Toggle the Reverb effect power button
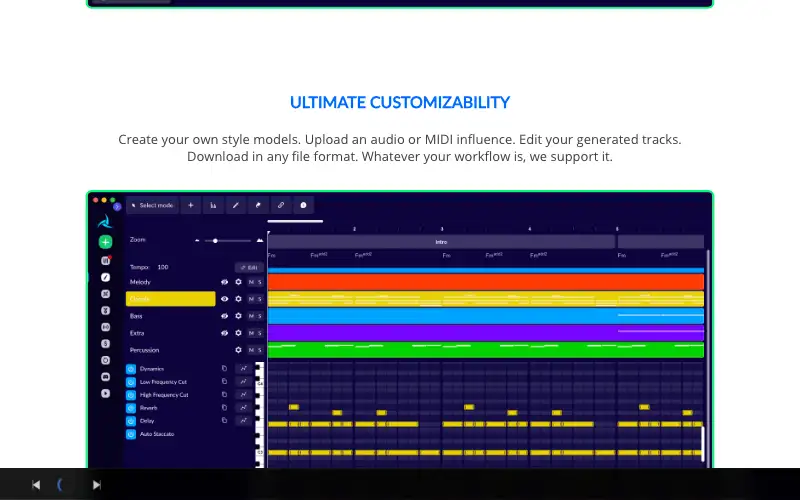This screenshot has height=500, width=800. [x=131, y=408]
